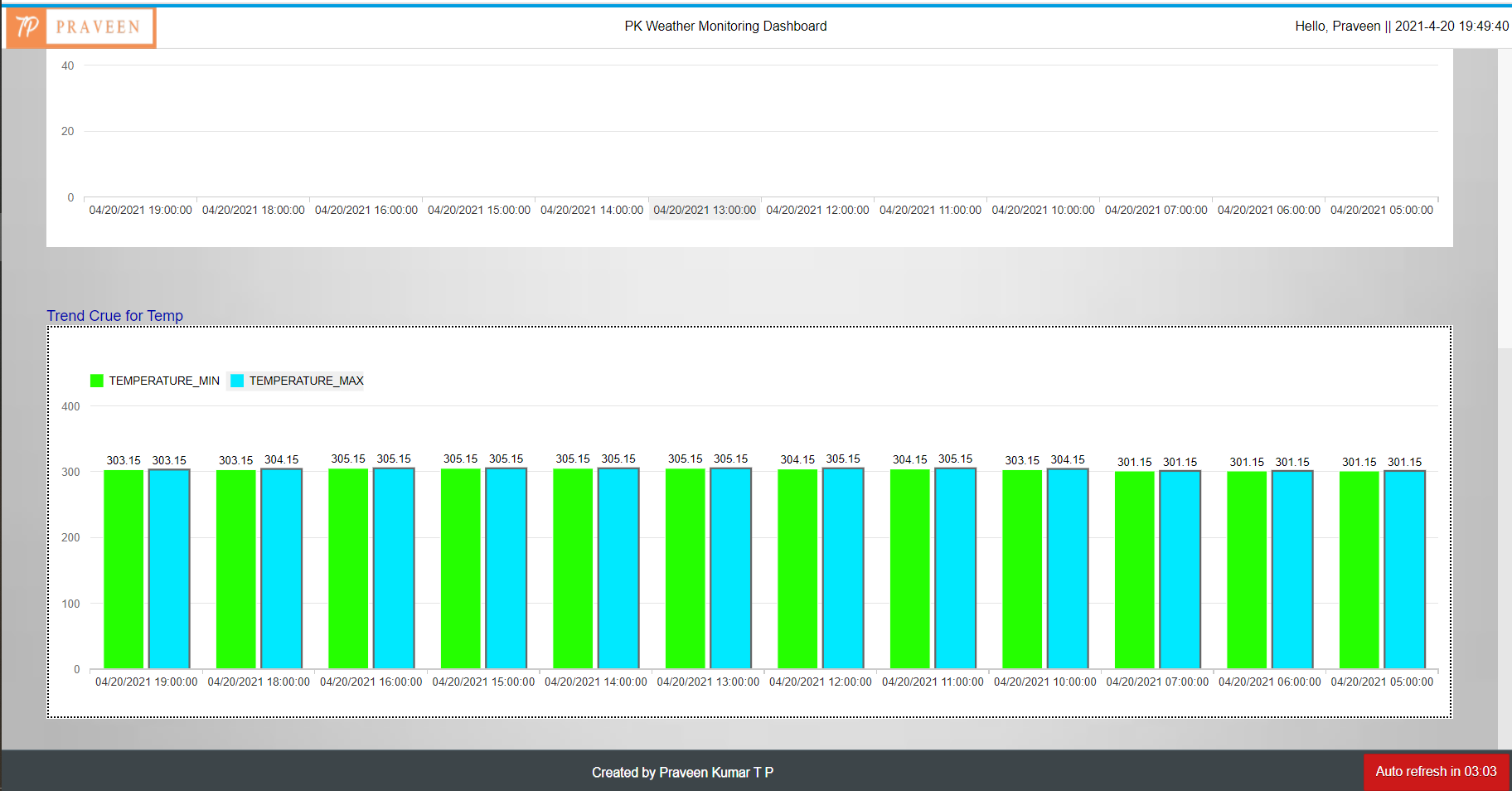Click cyan bar for 04/20/2021 05:00:00
Viewport: 1512px width, 791px height.
tap(1405, 570)
